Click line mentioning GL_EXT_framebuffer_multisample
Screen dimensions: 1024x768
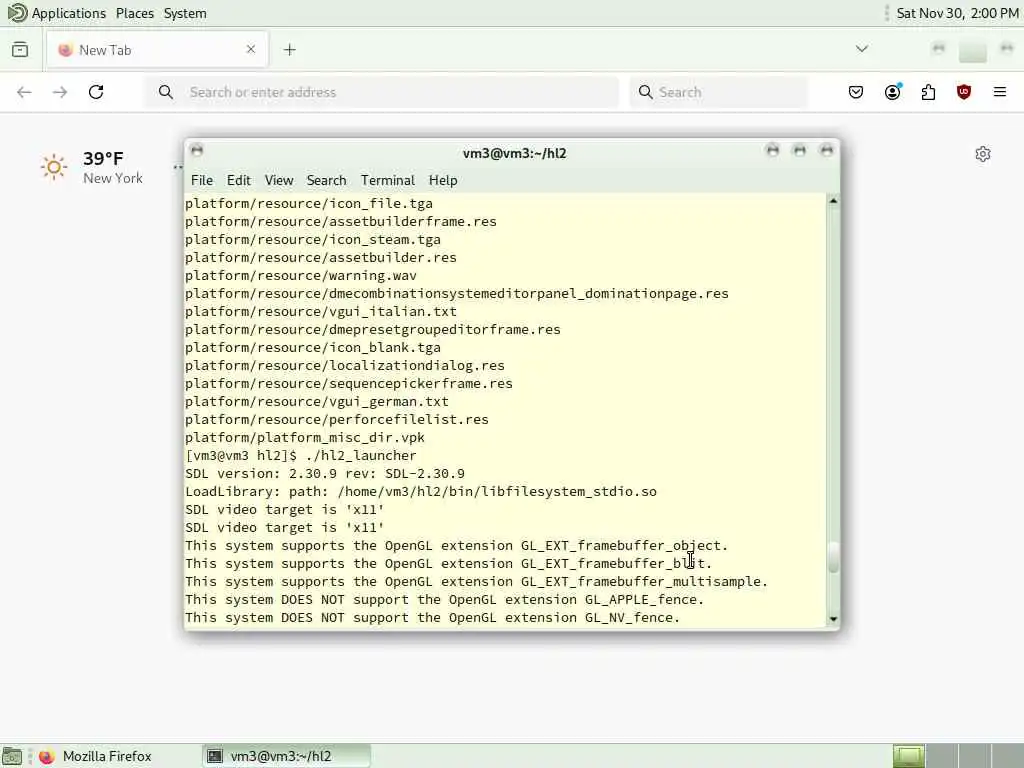476,582
